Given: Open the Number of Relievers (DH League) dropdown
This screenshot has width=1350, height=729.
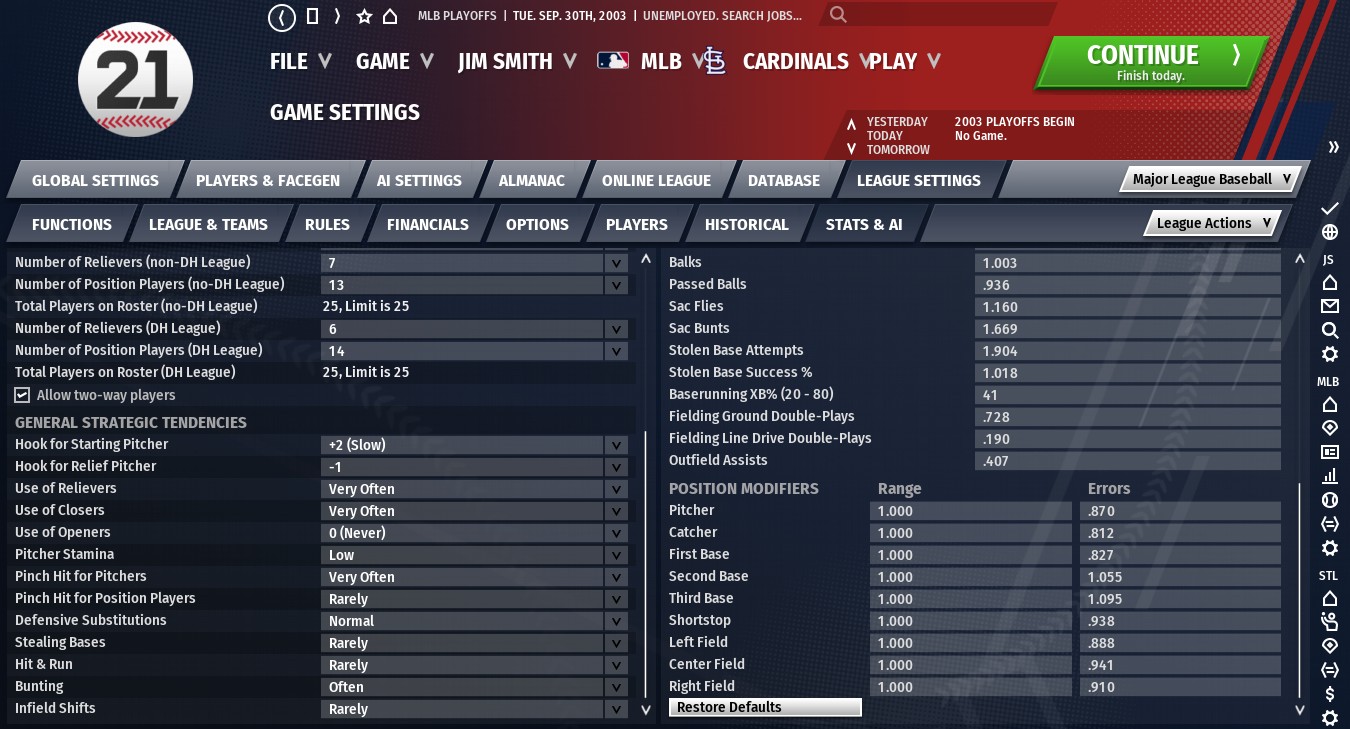Looking at the screenshot, I should pyautogui.click(x=476, y=329).
